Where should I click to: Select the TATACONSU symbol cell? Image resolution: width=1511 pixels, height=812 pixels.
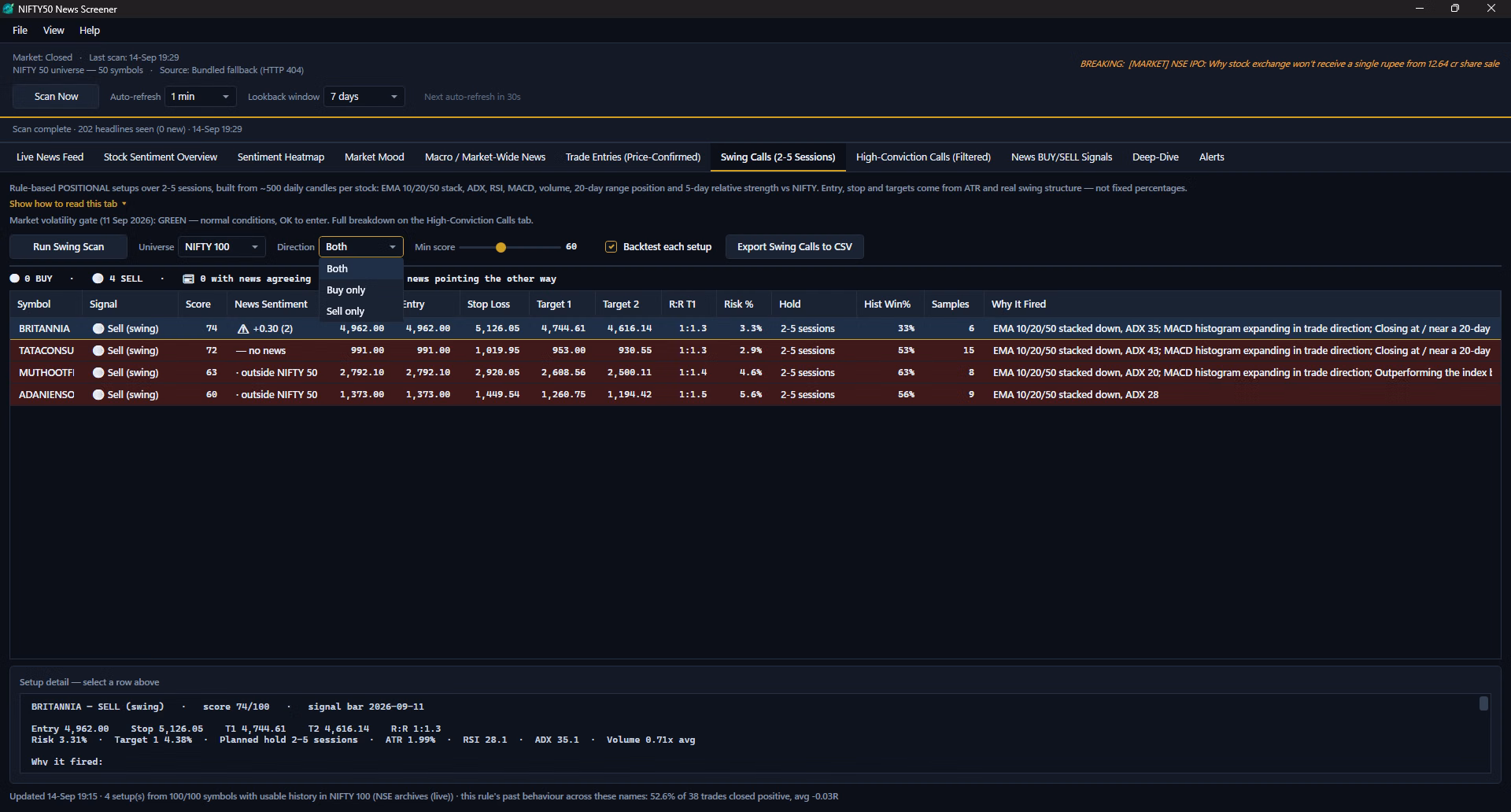[x=46, y=351]
